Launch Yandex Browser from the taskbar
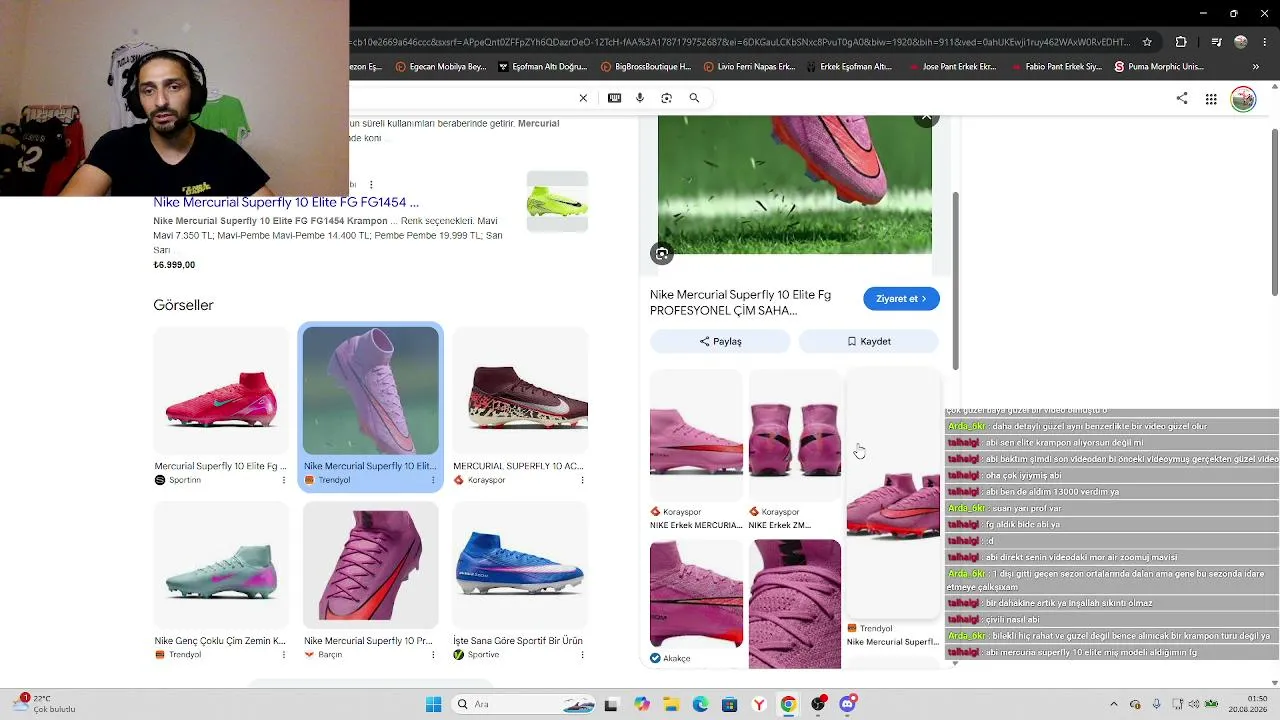This screenshot has height=720, width=1280. [759, 704]
